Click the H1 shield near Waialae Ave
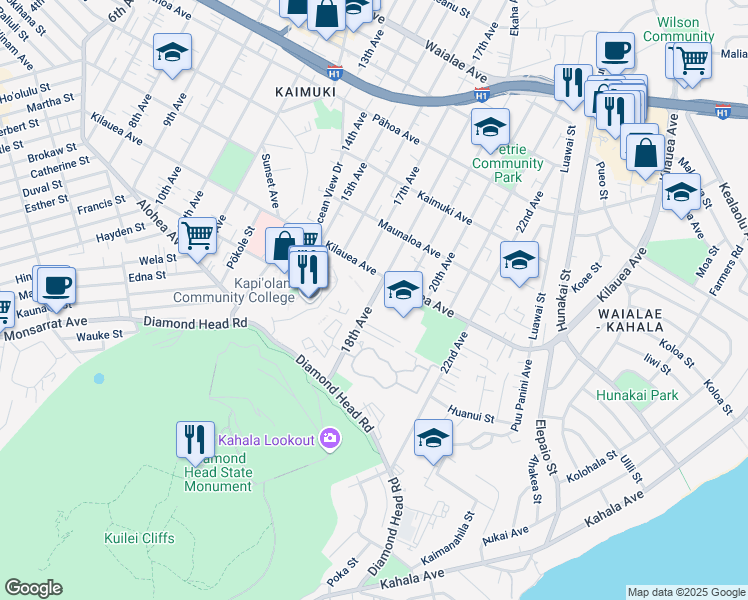The height and width of the screenshot is (600, 748). 482,95
